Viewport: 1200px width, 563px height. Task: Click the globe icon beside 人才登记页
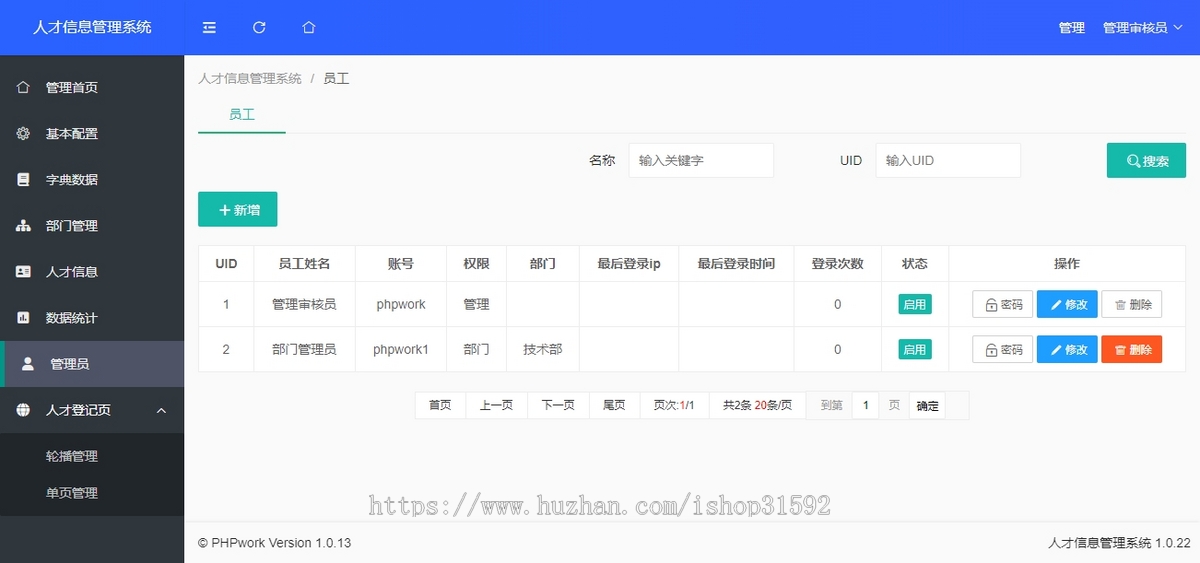pos(23,410)
